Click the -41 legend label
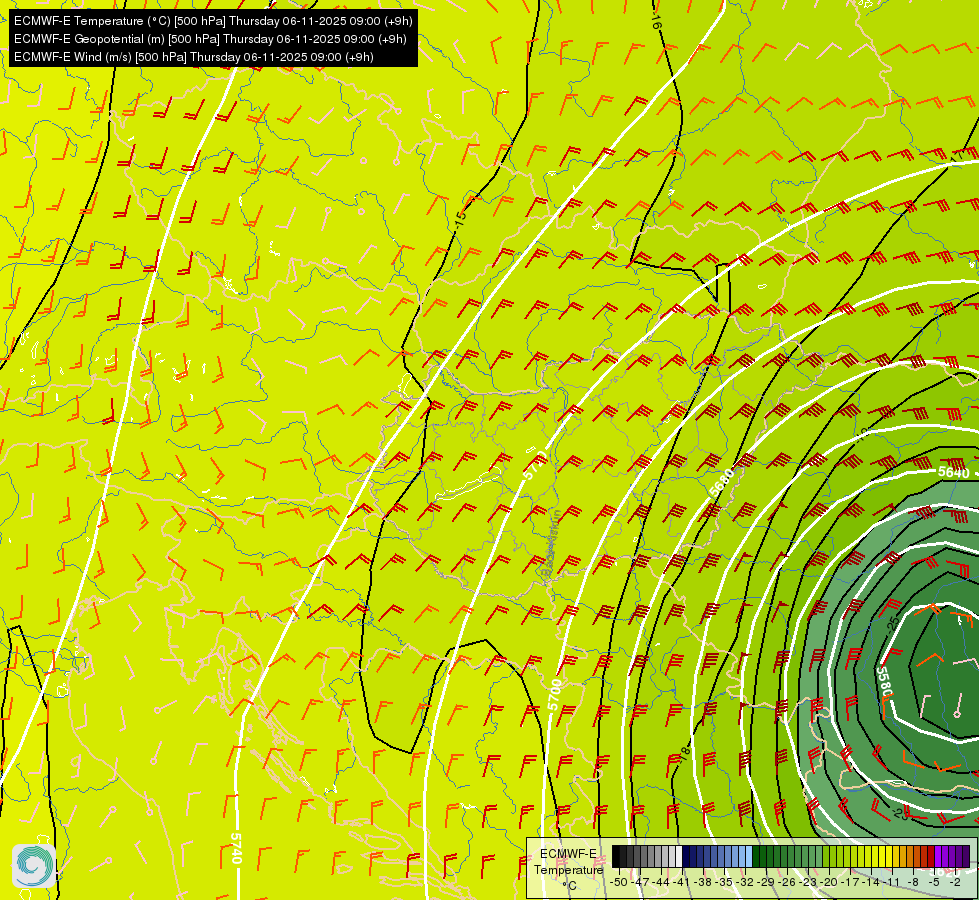The image size is (979, 900). click(681, 882)
